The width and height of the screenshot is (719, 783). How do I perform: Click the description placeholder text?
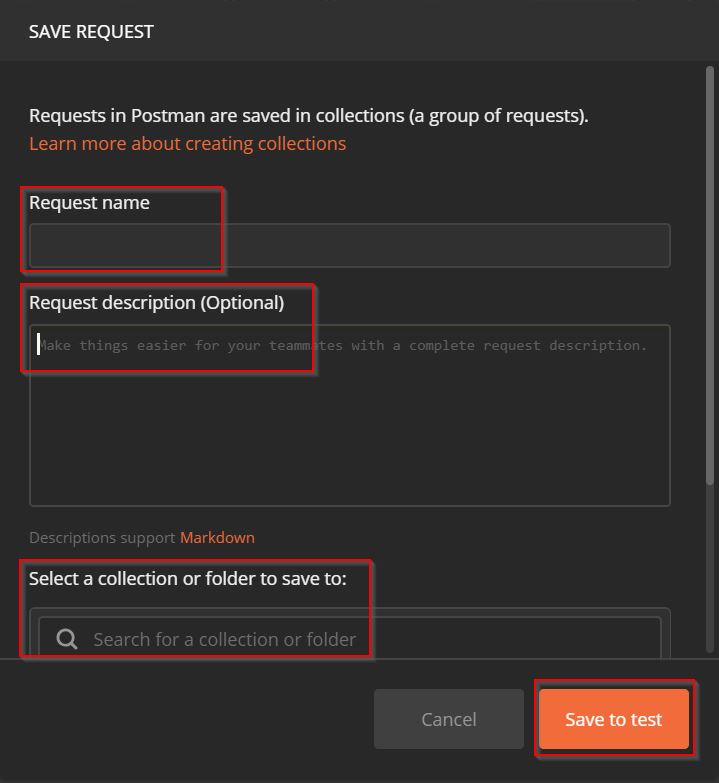click(x=342, y=345)
